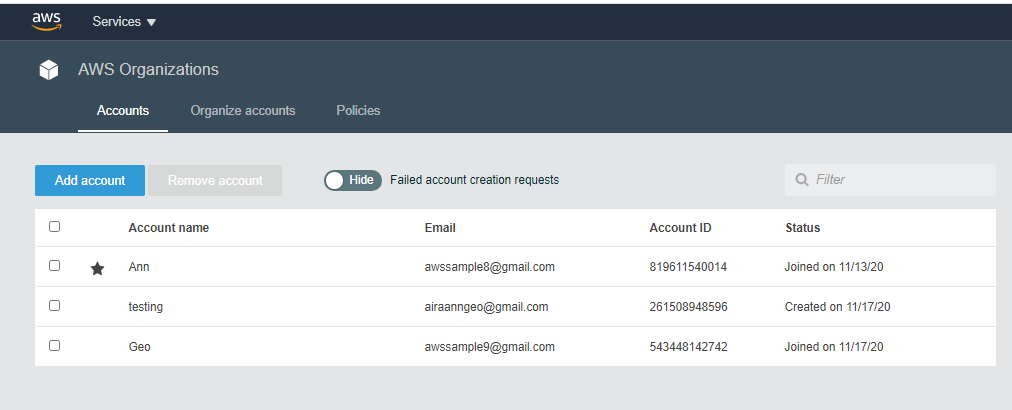Select the checkbox for Ann account

pos(55,266)
